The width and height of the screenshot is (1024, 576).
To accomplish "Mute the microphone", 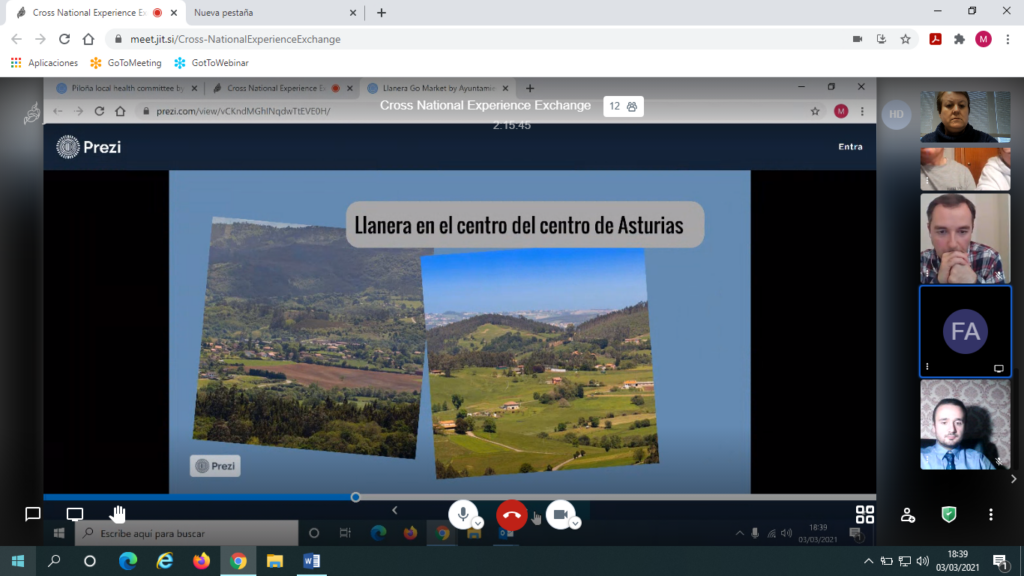I will coord(461,515).
